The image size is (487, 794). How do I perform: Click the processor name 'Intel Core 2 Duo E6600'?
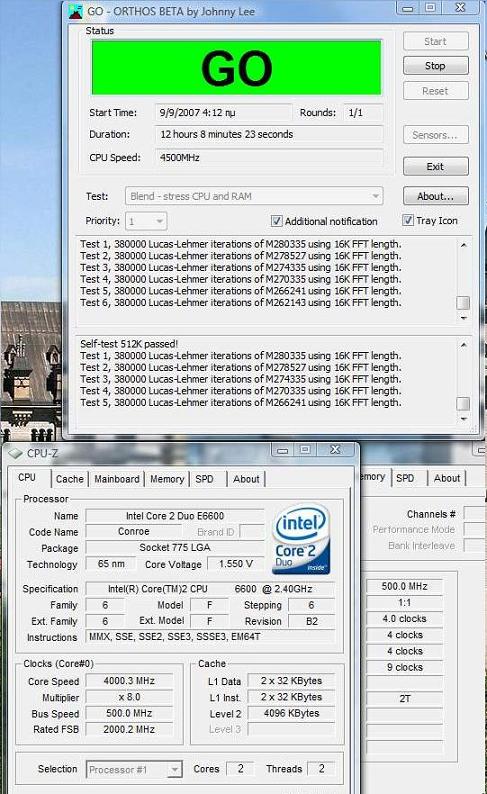[x=175, y=516]
